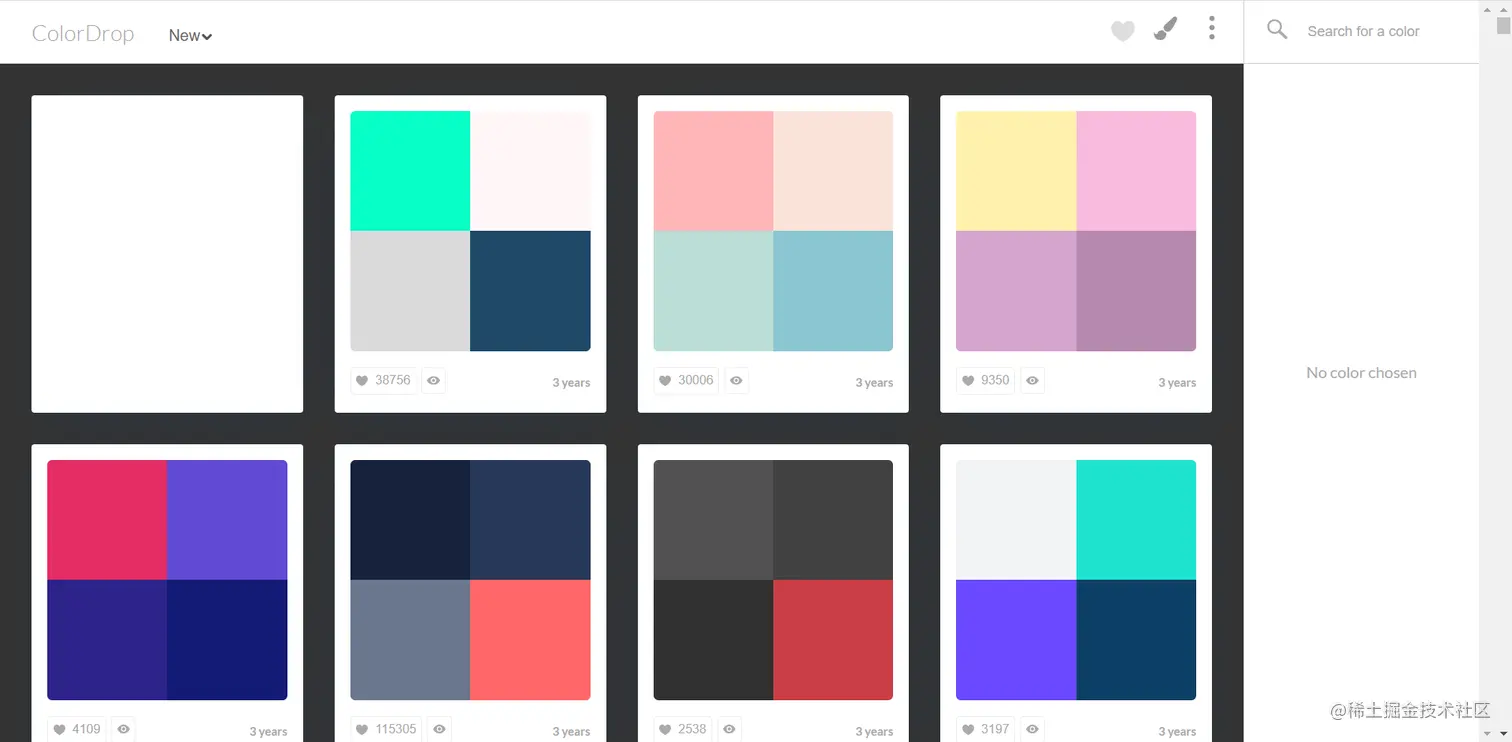Open the favorites heart icon in header
Screen dimensions: 1512x742
point(1123,32)
